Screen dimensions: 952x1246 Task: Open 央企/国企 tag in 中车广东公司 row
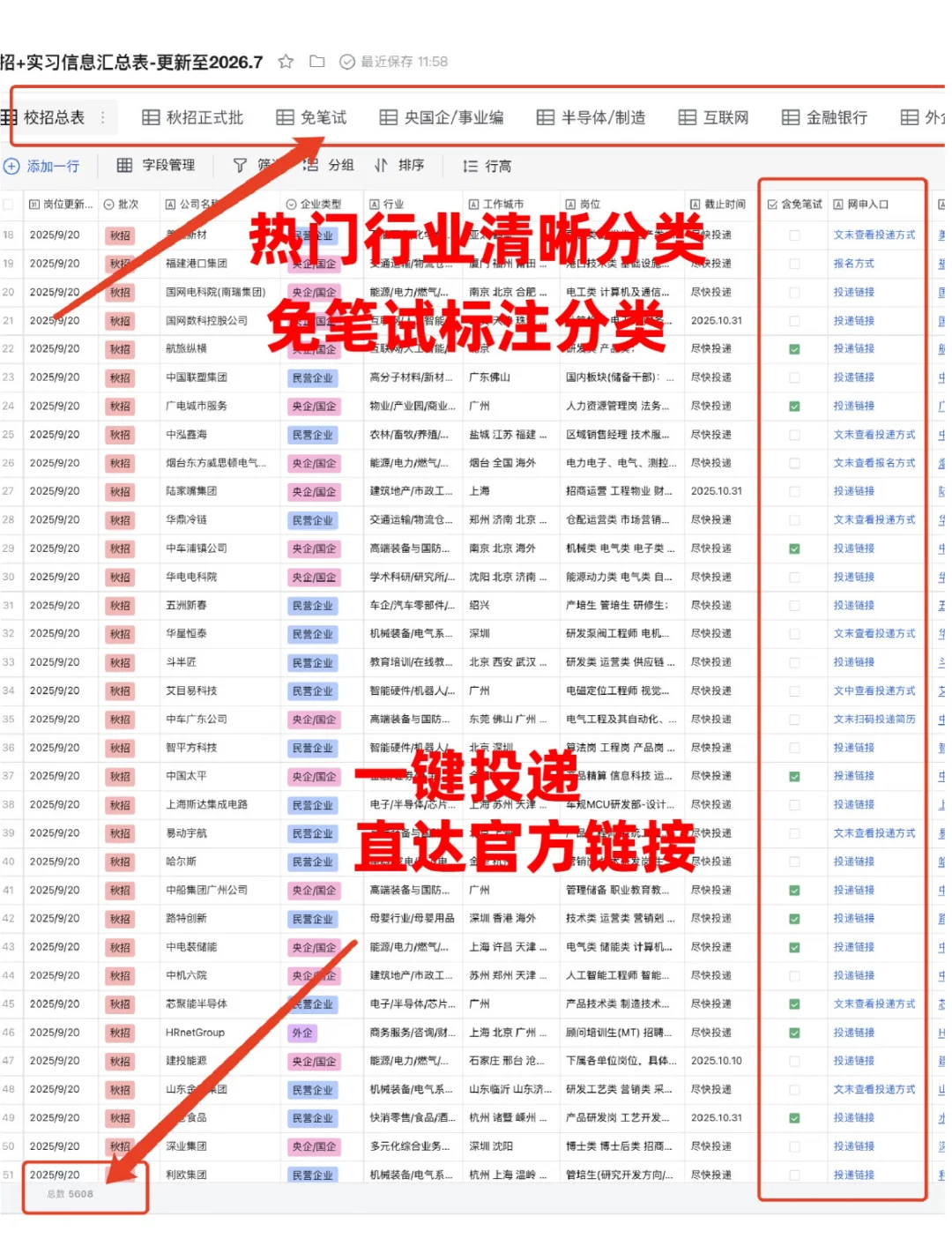click(315, 720)
